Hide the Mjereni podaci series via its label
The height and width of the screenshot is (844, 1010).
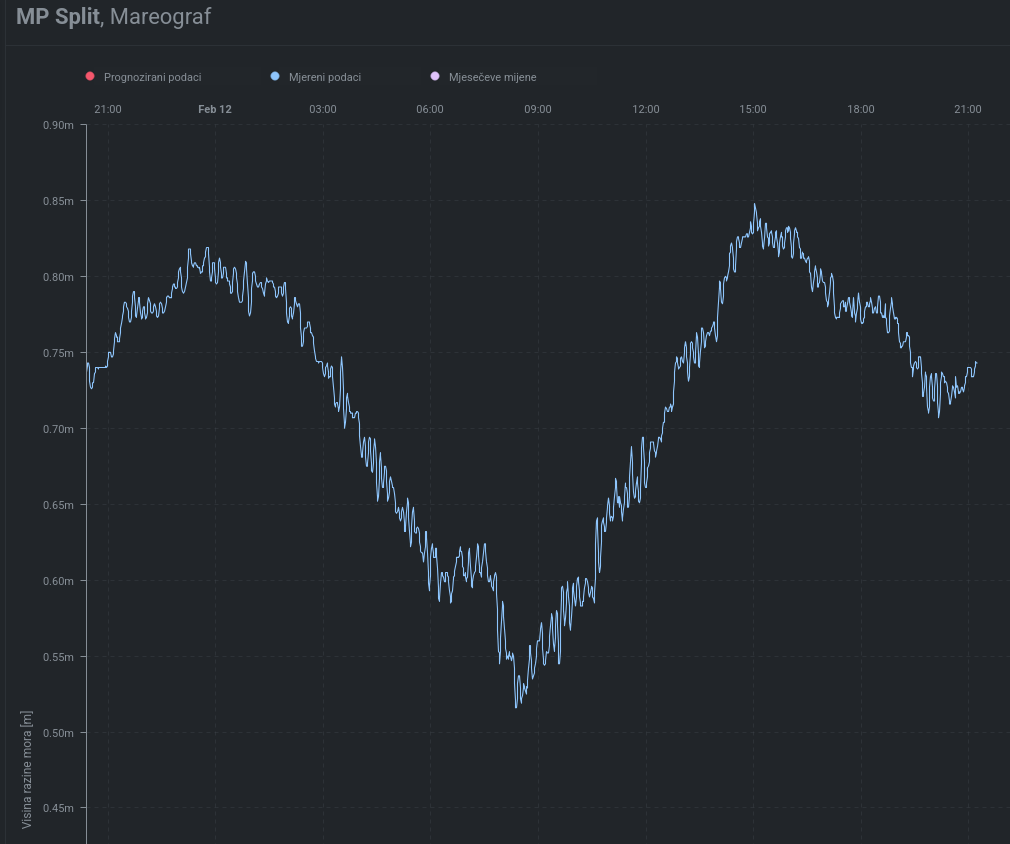point(324,77)
